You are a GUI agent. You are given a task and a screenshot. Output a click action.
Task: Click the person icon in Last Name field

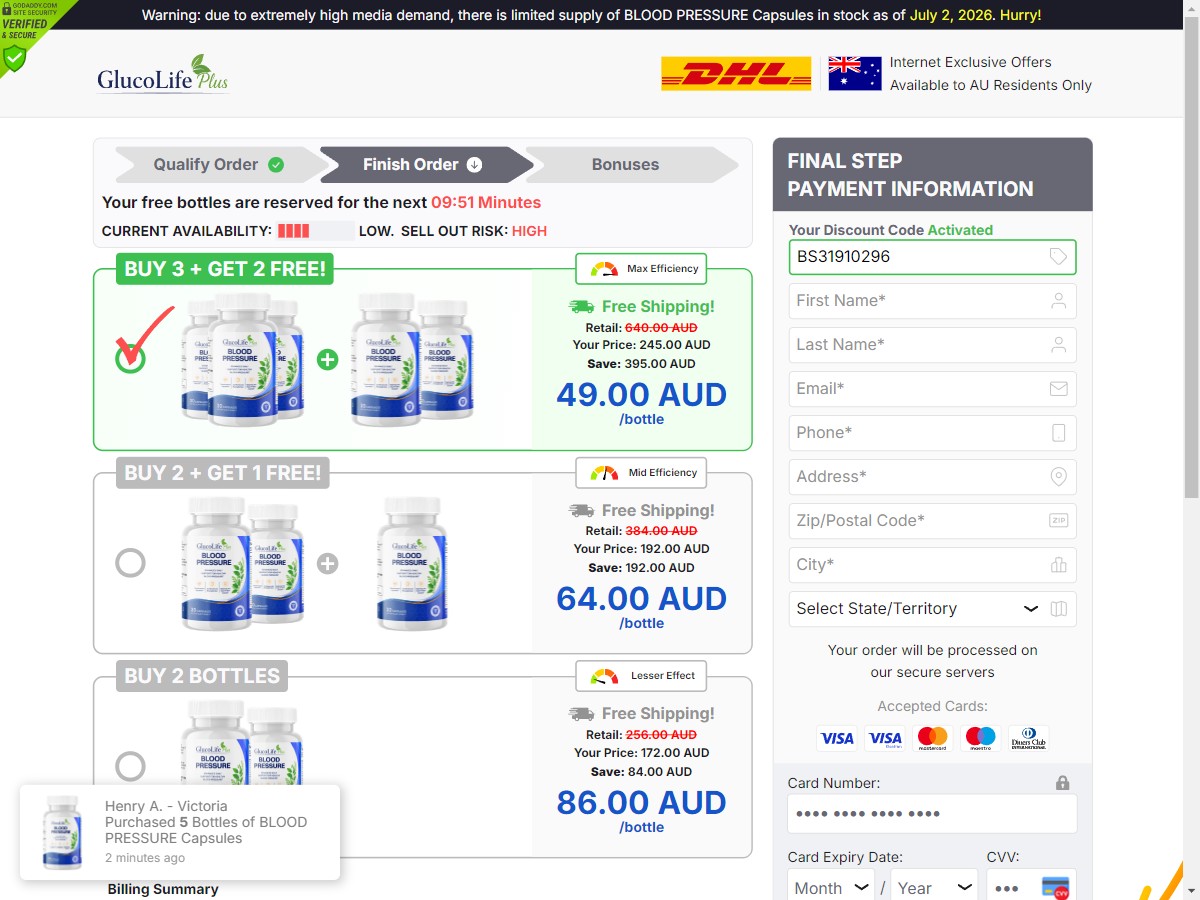[x=1059, y=345]
